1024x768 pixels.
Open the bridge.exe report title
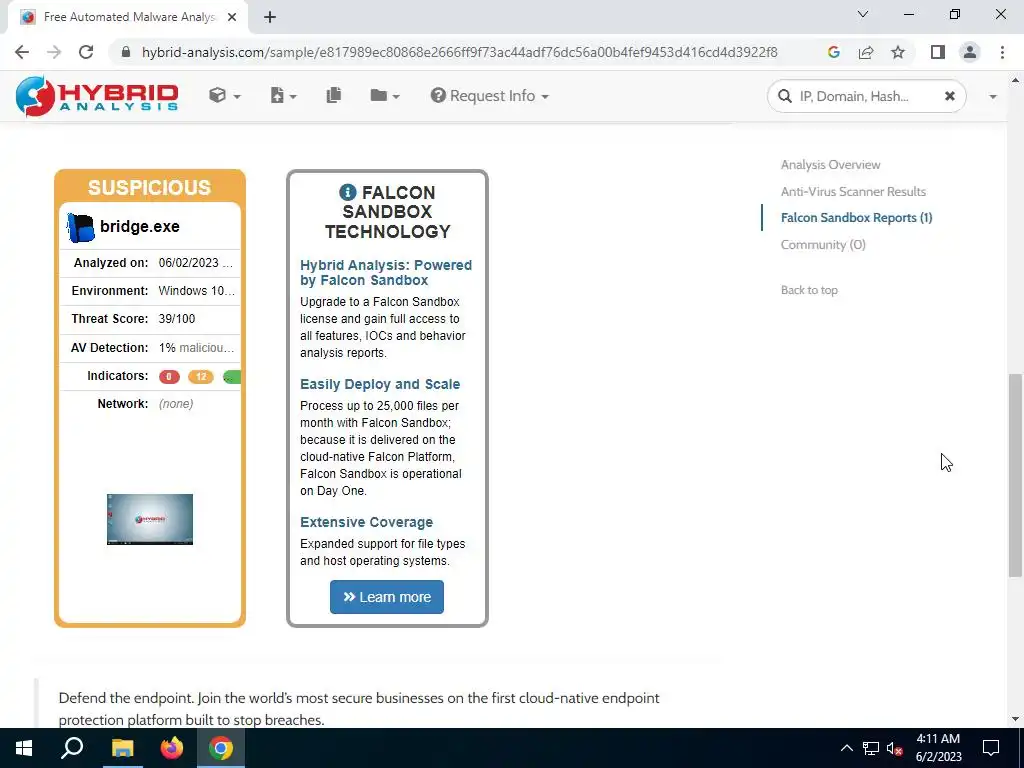tap(140, 227)
